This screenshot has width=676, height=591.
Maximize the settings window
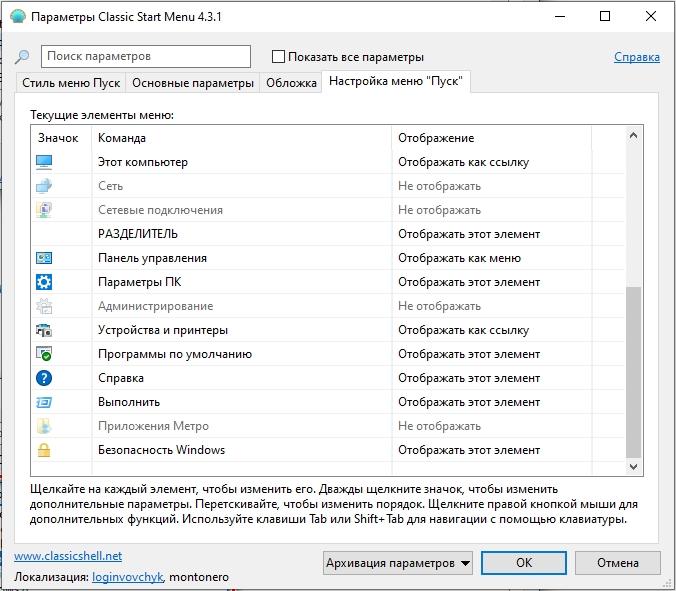(x=605, y=16)
